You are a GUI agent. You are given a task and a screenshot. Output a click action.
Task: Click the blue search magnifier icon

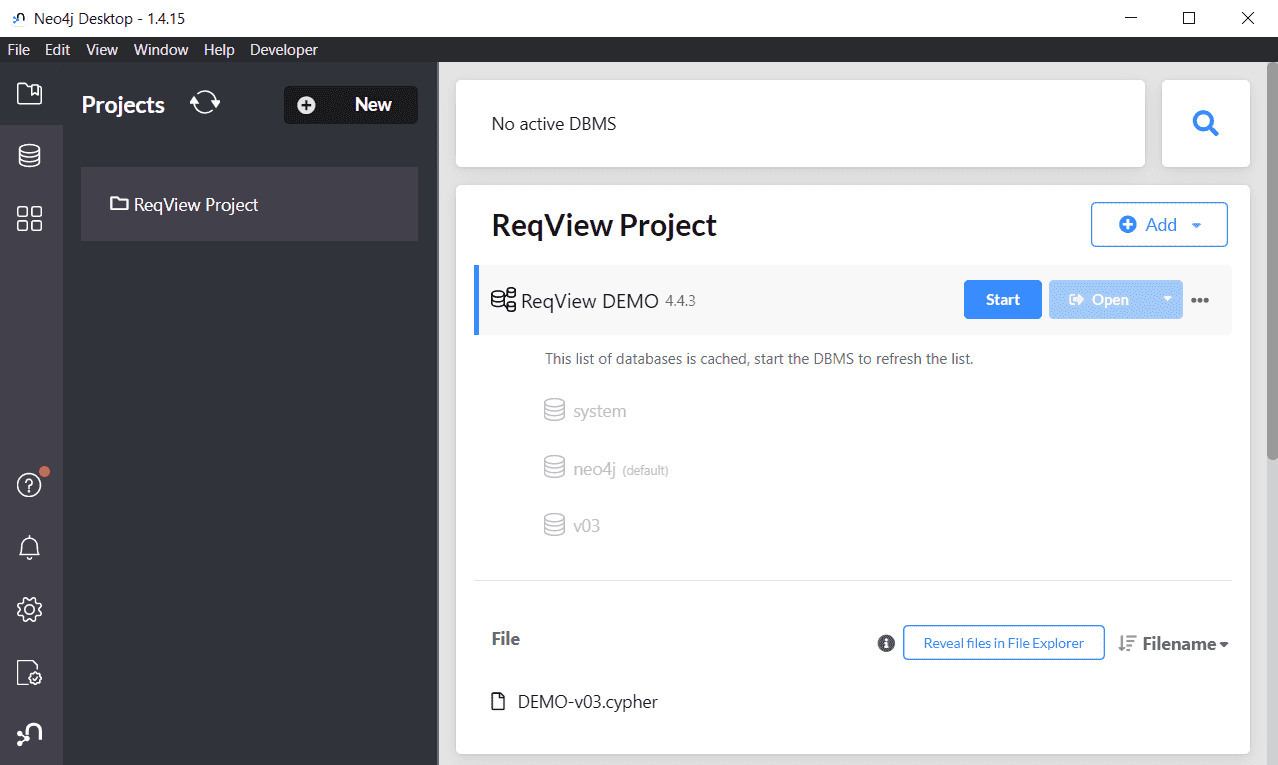tap(1206, 124)
